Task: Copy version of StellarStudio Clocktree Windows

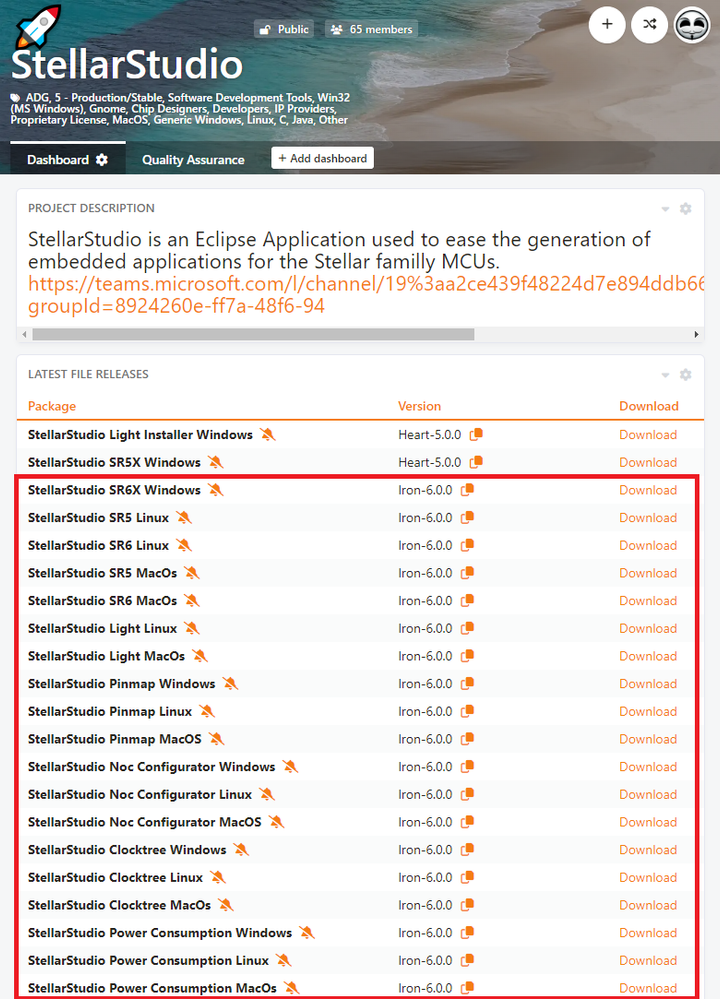Action: point(467,849)
